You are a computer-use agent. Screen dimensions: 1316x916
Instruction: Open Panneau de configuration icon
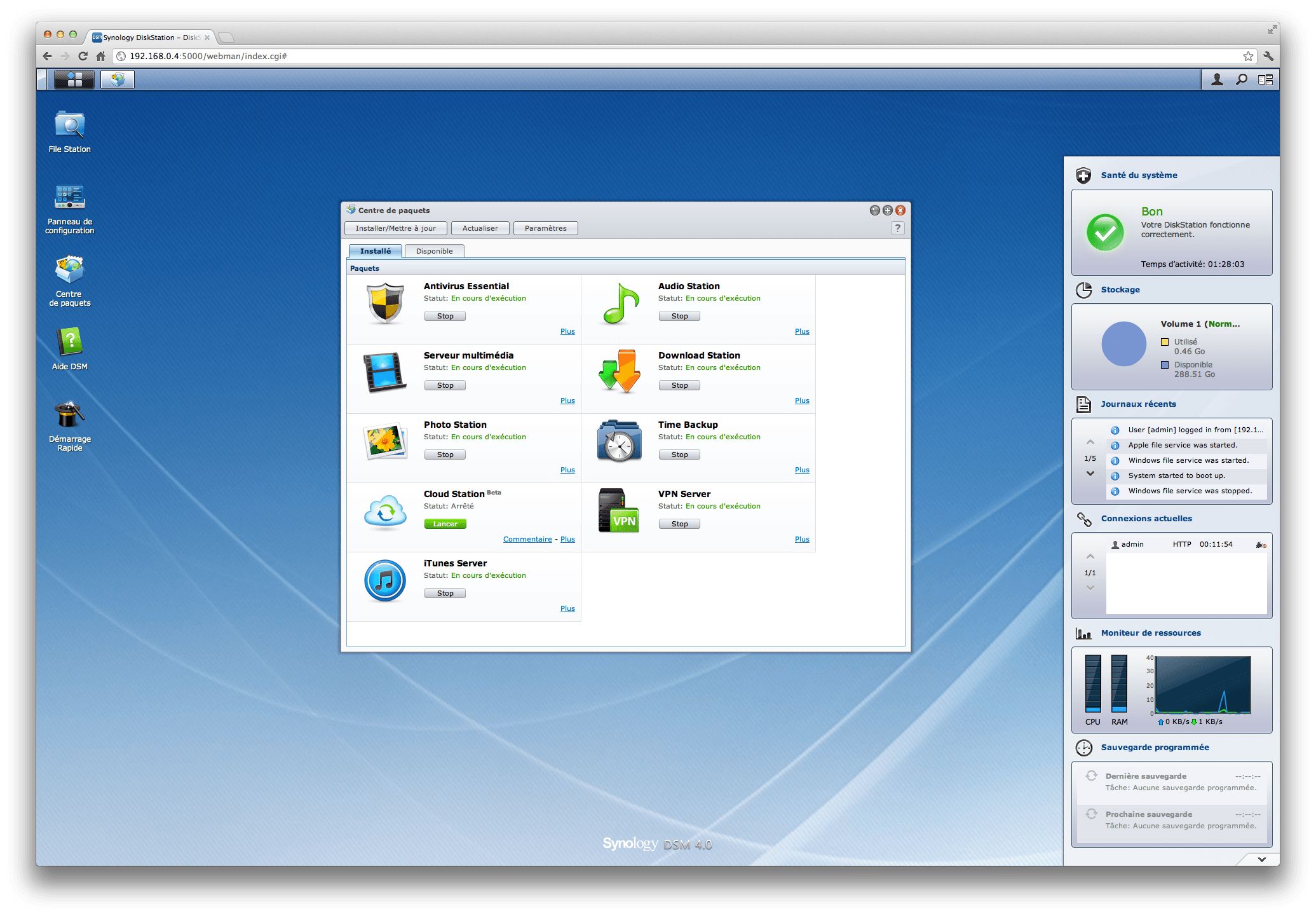[x=69, y=198]
